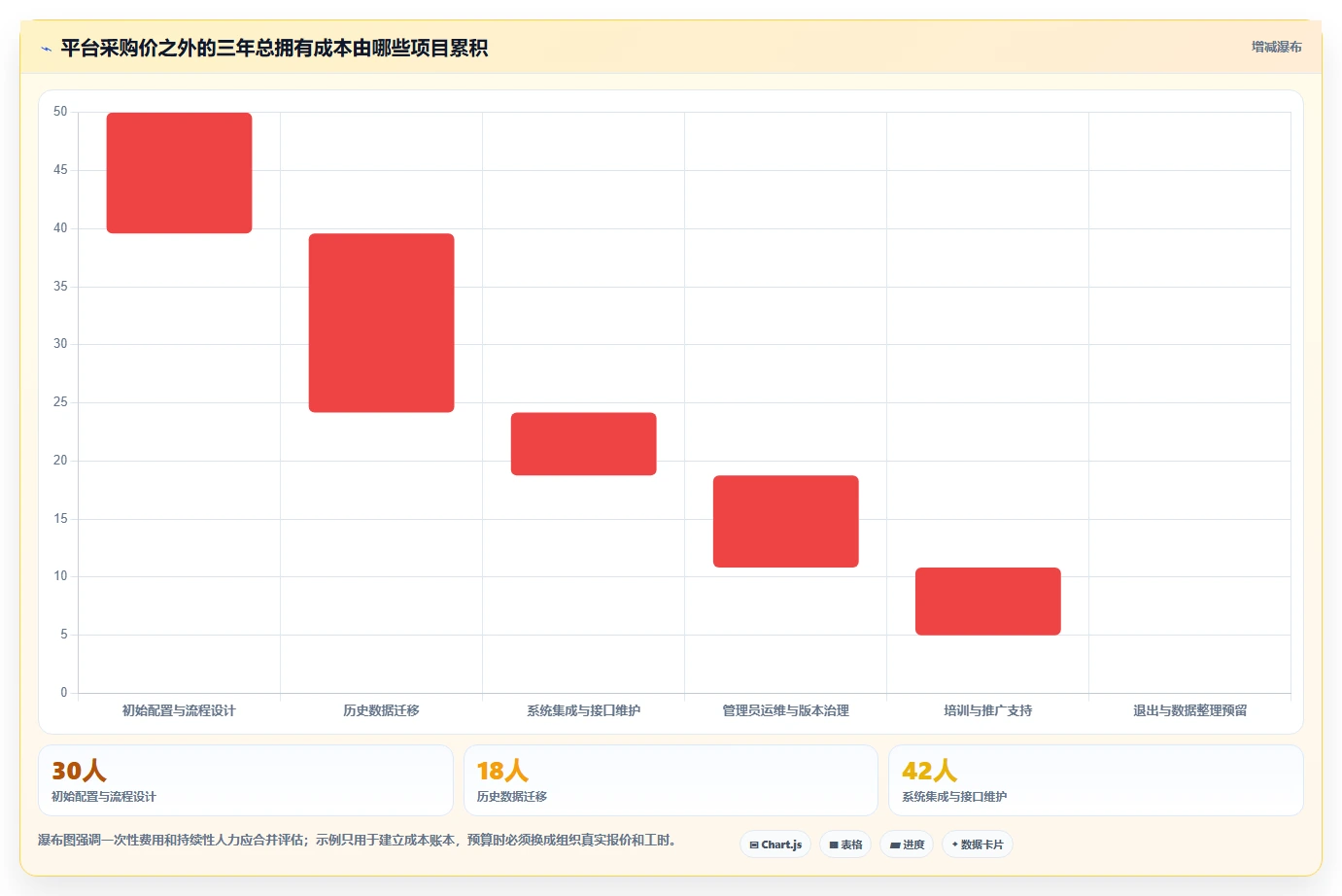Click the 培训与推广支持 x-axis label
This screenshot has width=1342, height=896.
tap(987, 710)
